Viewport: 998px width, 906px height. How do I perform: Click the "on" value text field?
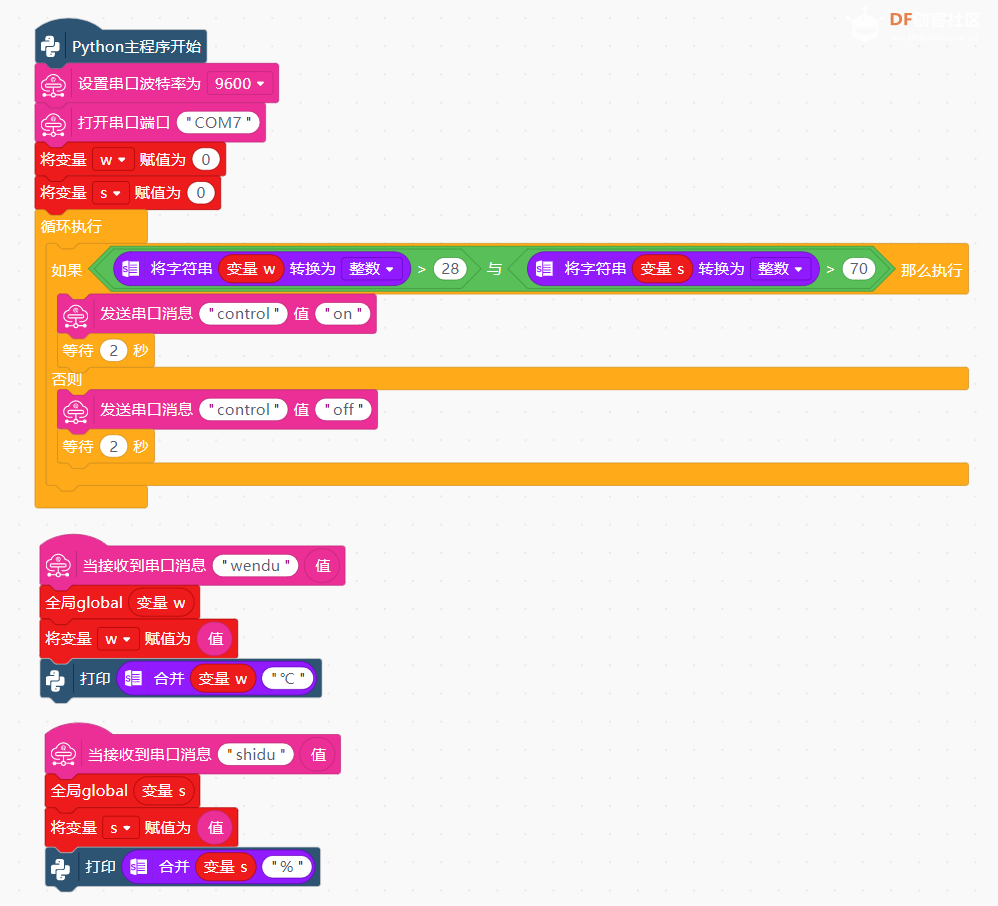[343, 314]
